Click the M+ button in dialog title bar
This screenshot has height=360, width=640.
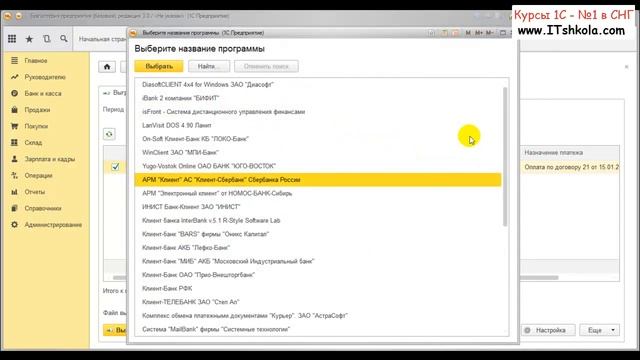pyautogui.click(x=478, y=33)
